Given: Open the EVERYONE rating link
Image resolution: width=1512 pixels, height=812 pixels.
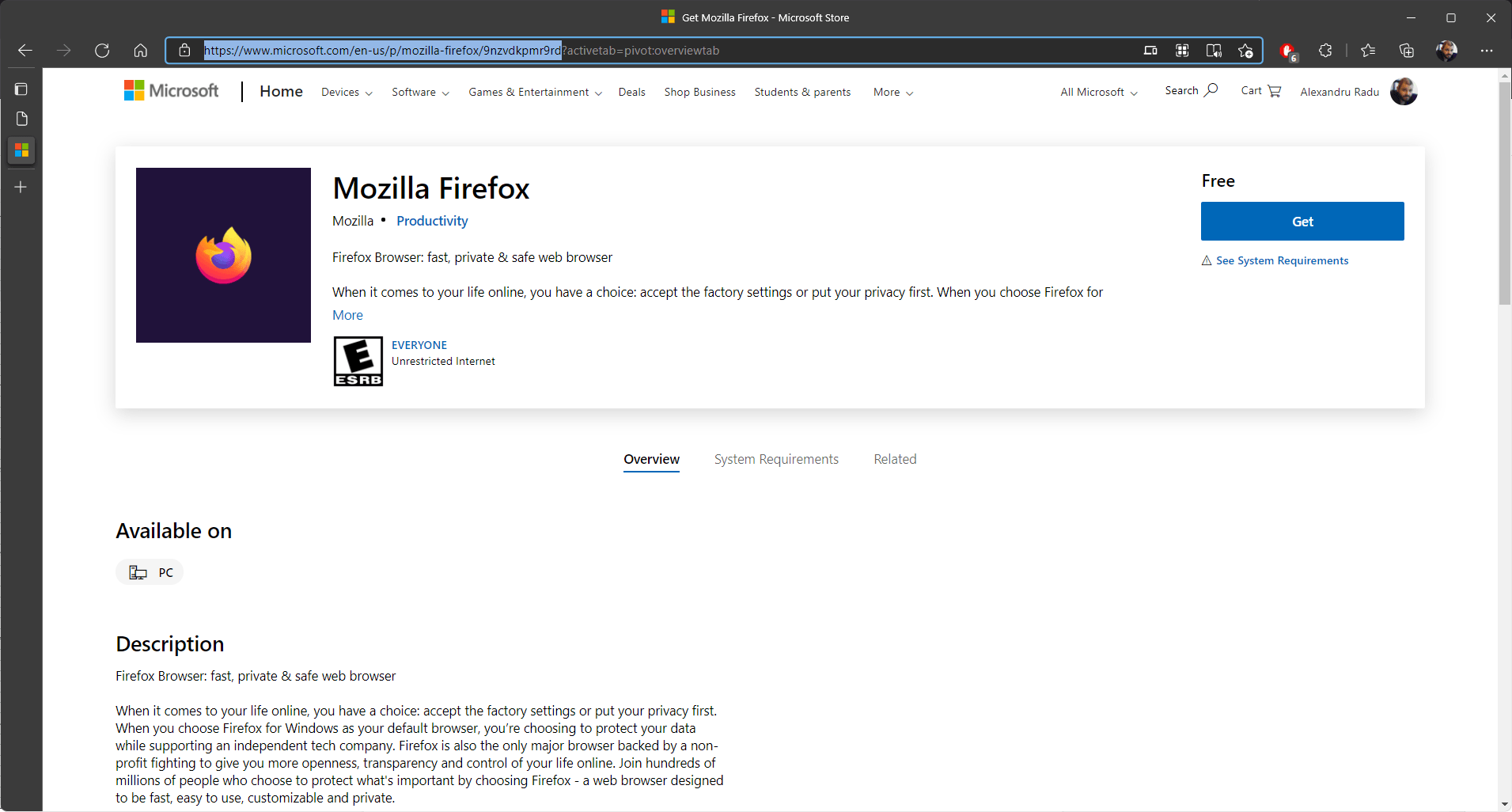Looking at the screenshot, I should tap(419, 345).
